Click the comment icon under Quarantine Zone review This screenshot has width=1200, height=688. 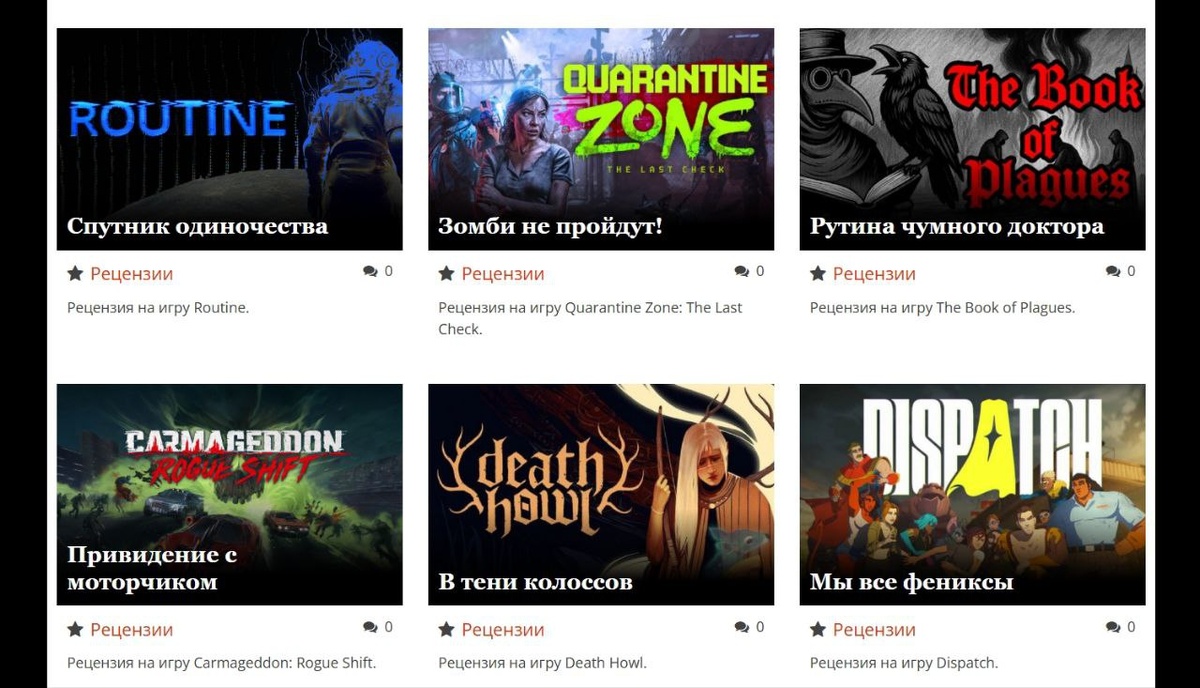(742, 271)
